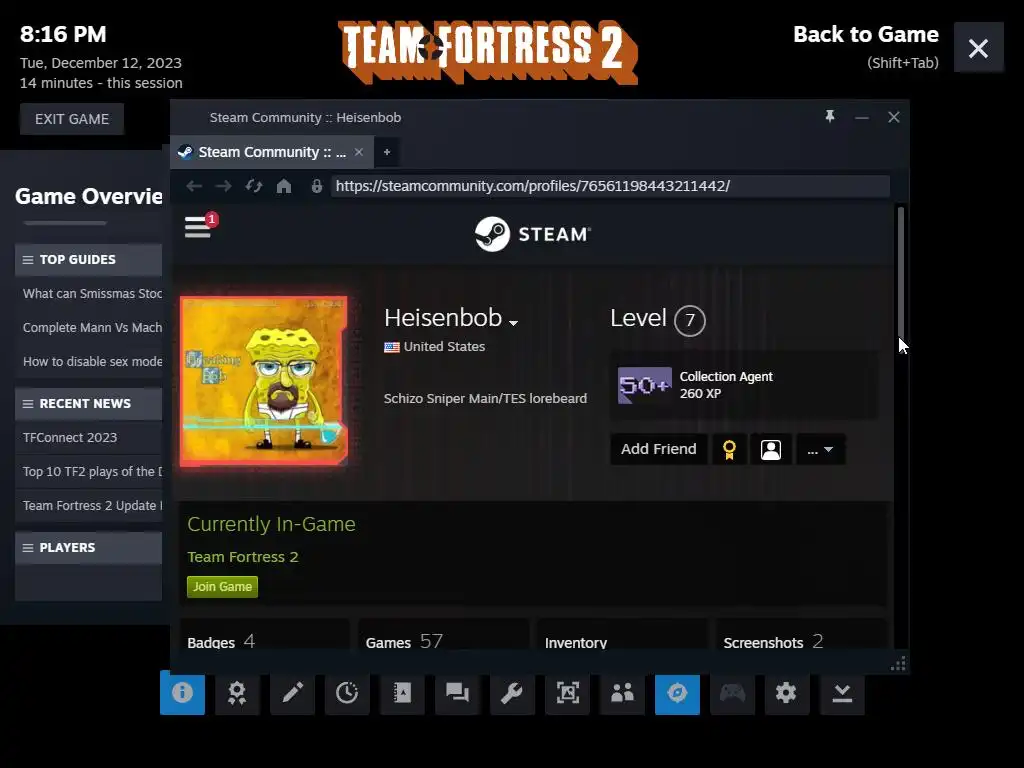Close the Steam Community browser tab
Image resolution: width=1024 pixels, height=768 pixels.
click(x=359, y=152)
